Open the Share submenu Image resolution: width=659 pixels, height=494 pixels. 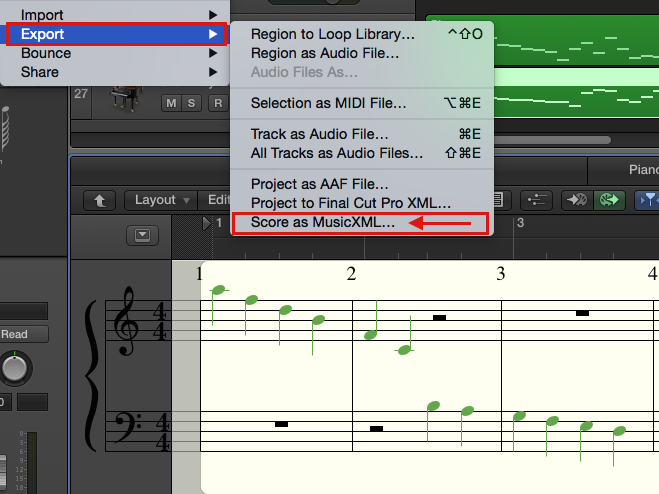click(114, 72)
